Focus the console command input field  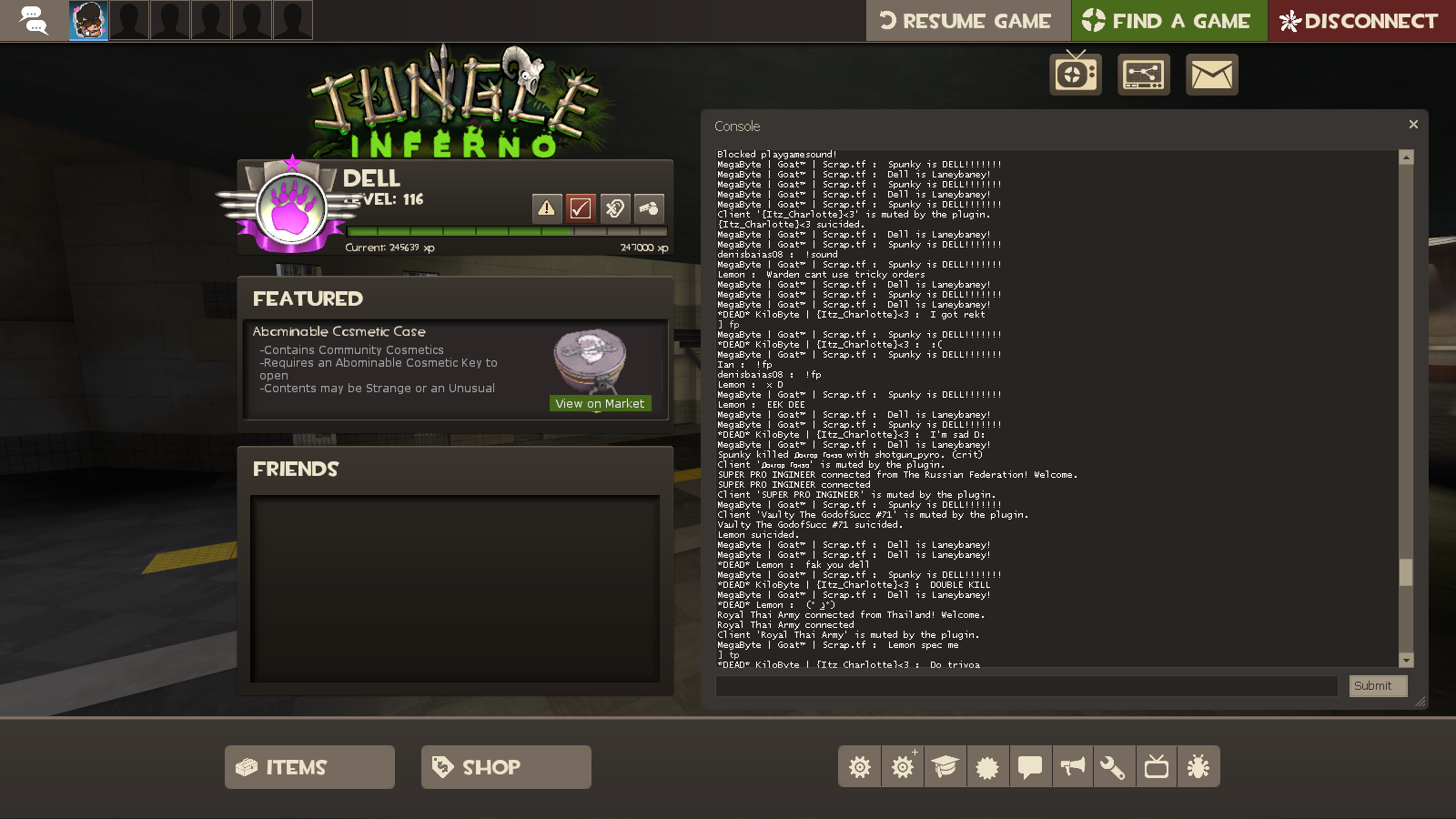click(1026, 686)
